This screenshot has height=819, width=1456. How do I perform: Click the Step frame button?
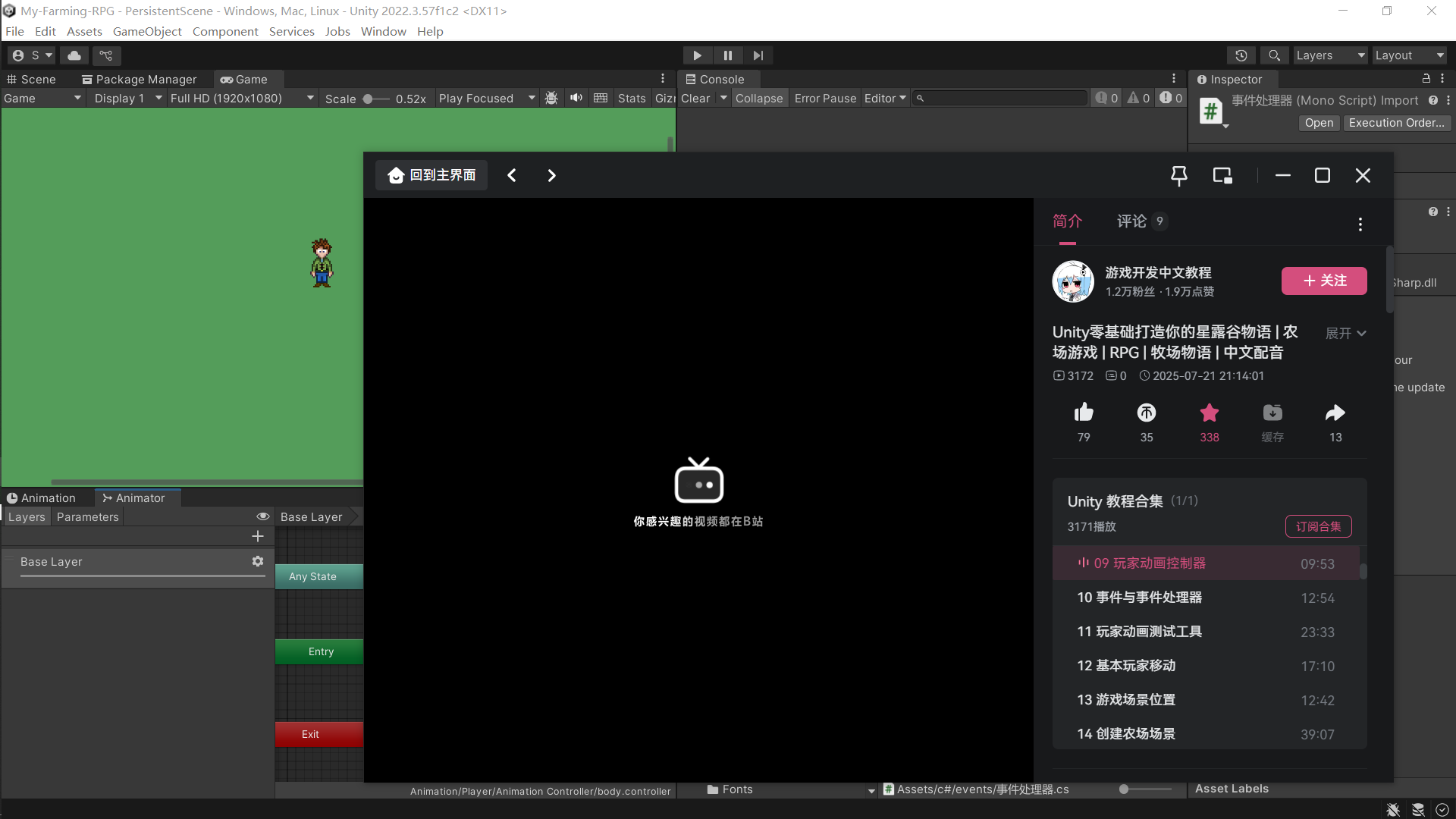tap(758, 55)
